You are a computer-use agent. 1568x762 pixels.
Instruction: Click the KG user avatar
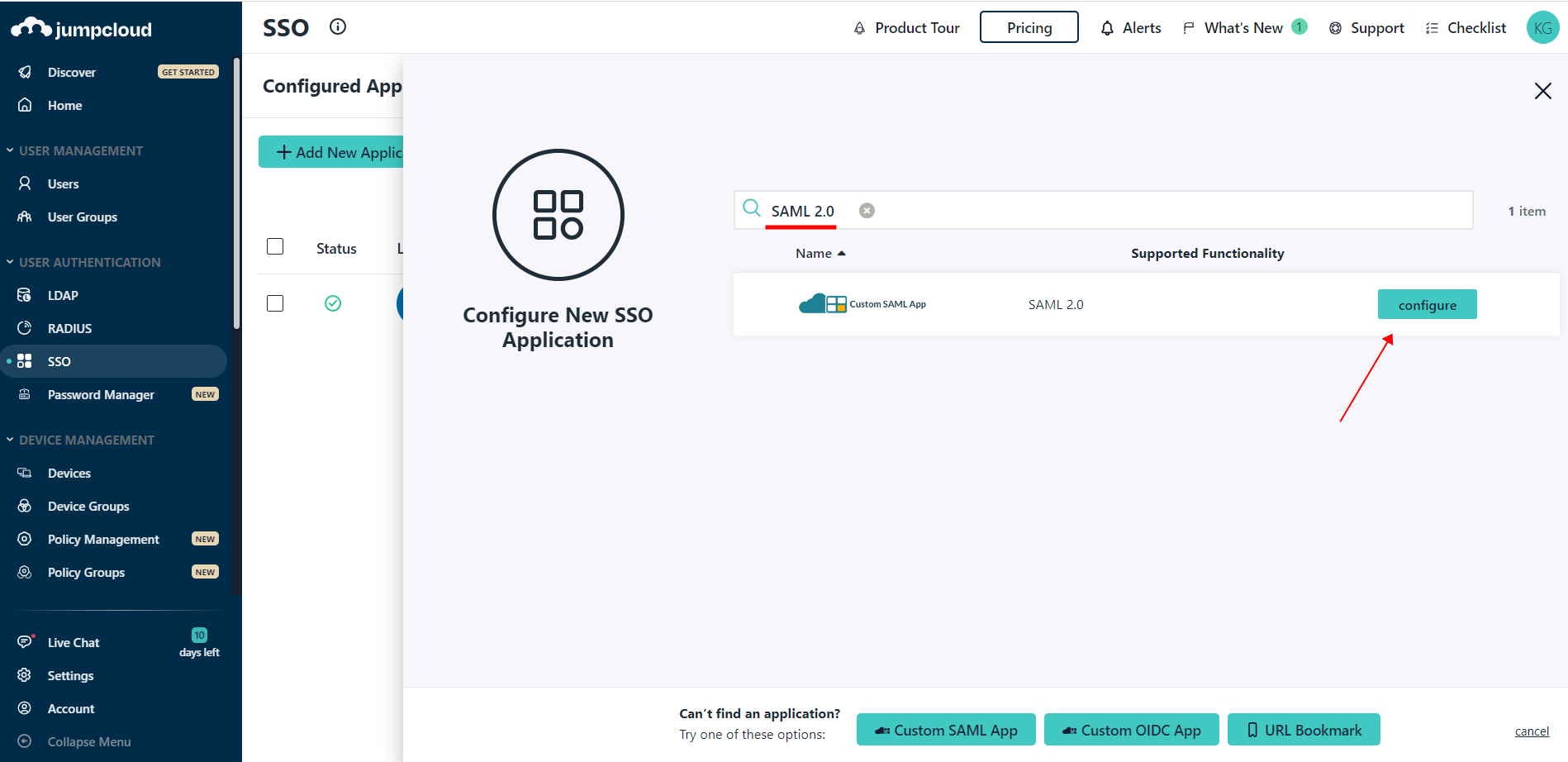pyautogui.click(x=1542, y=27)
